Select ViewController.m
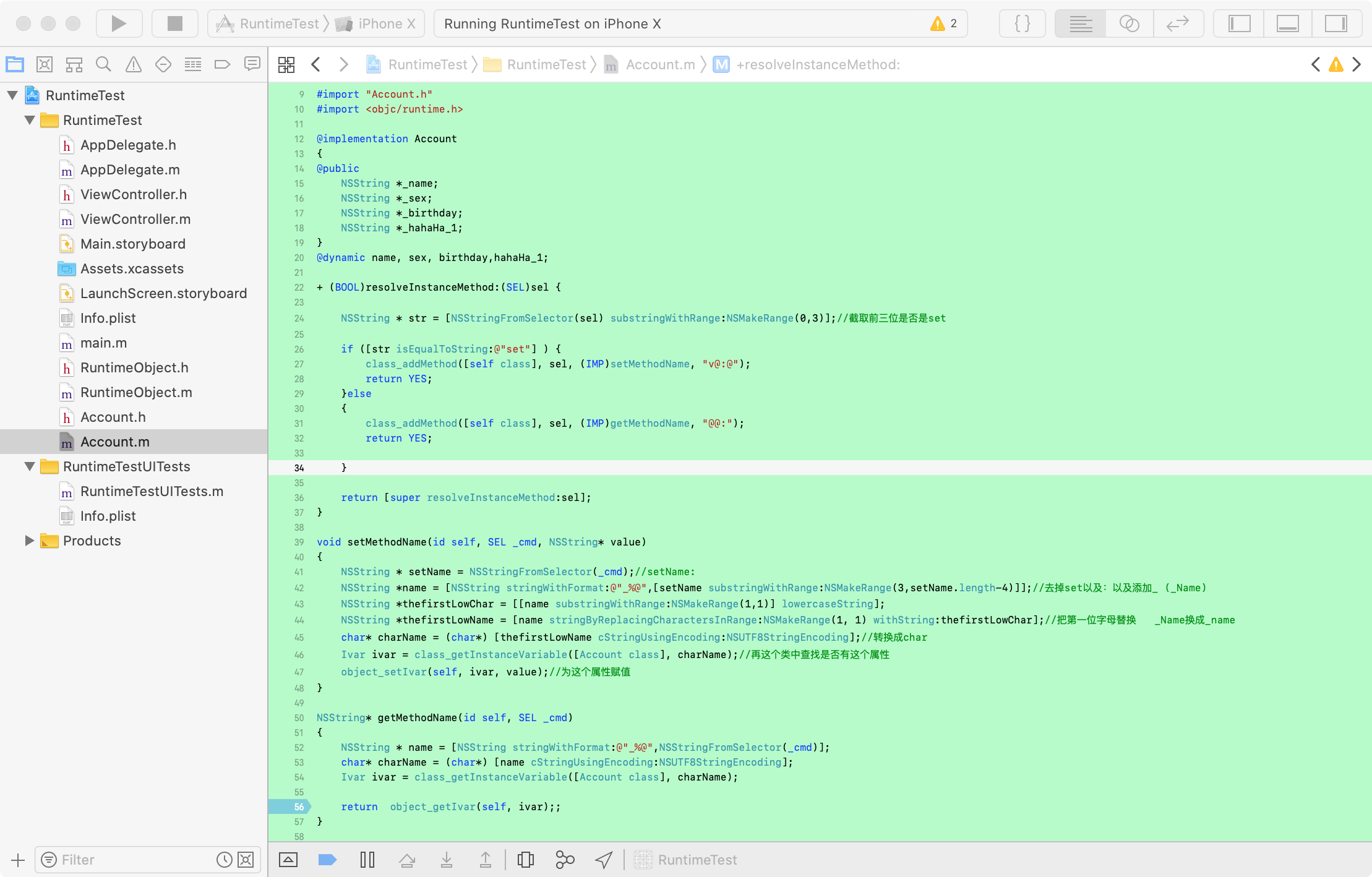 [135, 219]
